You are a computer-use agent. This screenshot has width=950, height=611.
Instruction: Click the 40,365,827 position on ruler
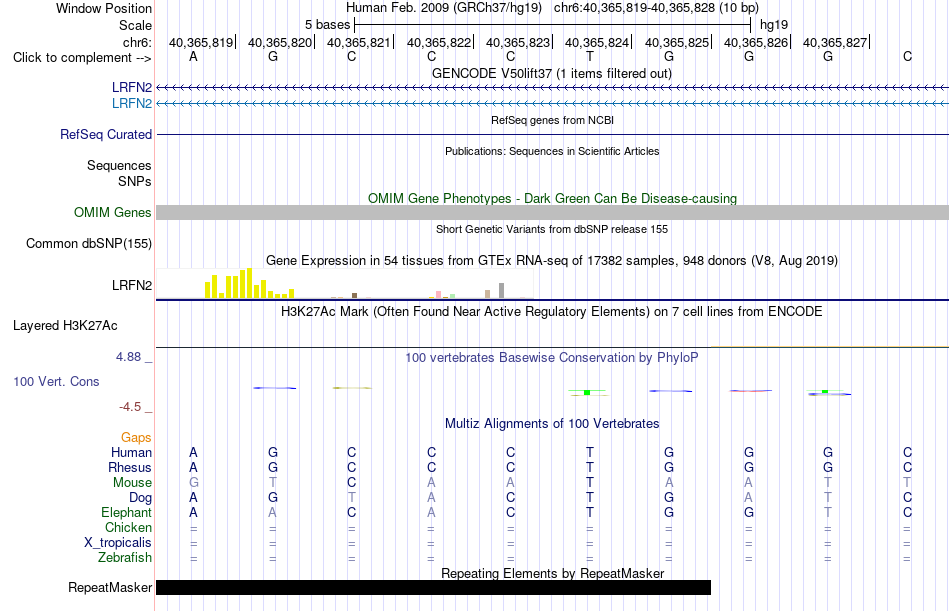point(834,42)
